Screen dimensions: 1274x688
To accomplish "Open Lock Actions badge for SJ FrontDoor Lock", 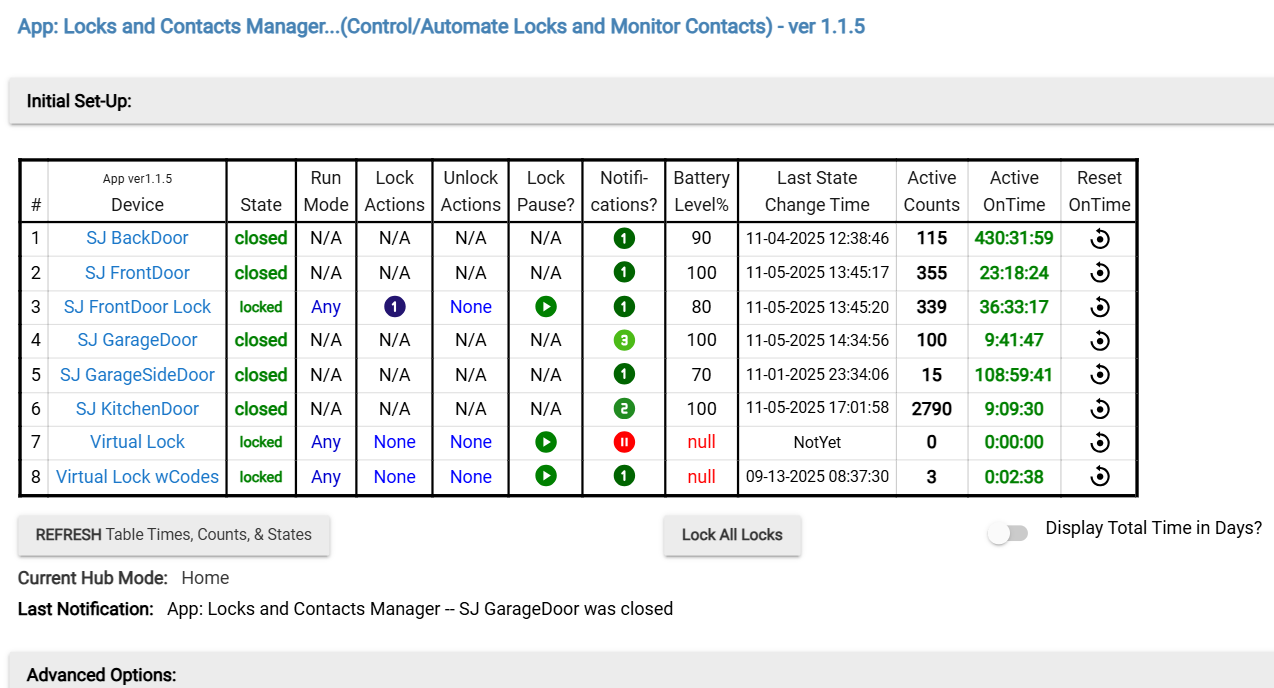I will 394,307.
